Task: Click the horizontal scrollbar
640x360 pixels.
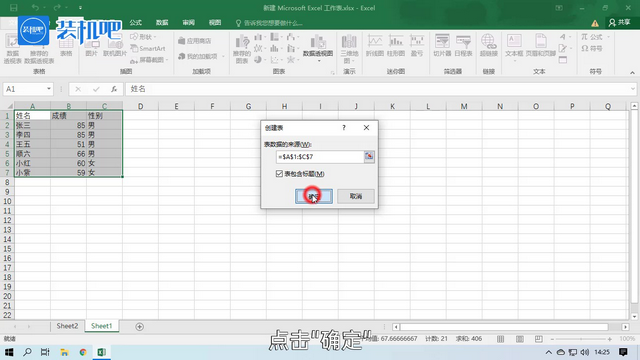Action: point(504,327)
